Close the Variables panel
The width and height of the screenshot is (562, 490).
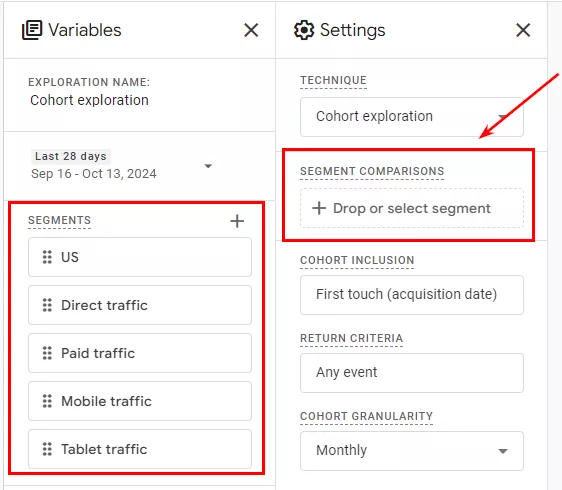pos(251,30)
